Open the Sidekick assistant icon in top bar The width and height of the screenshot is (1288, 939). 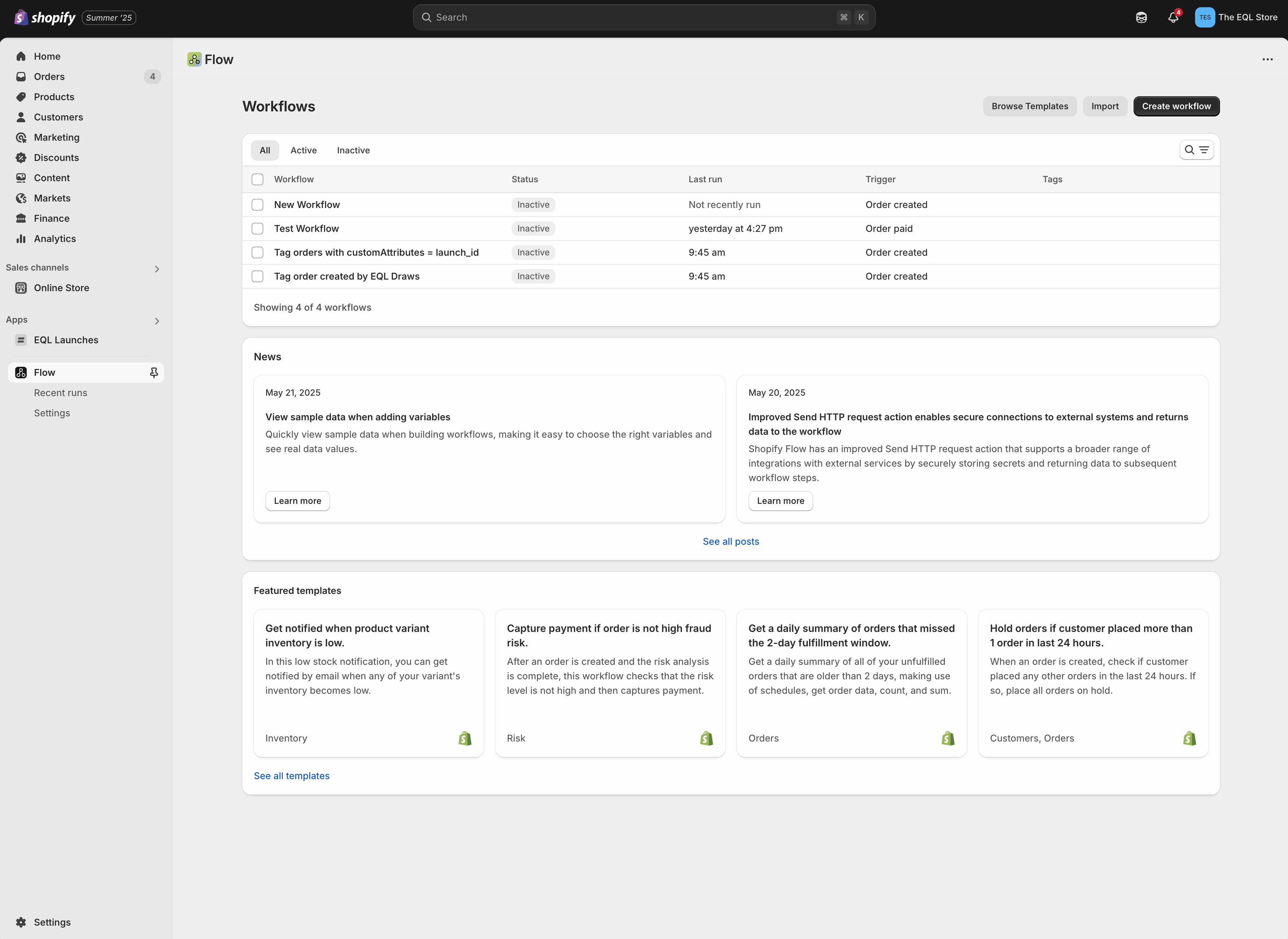coord(1142,18)
